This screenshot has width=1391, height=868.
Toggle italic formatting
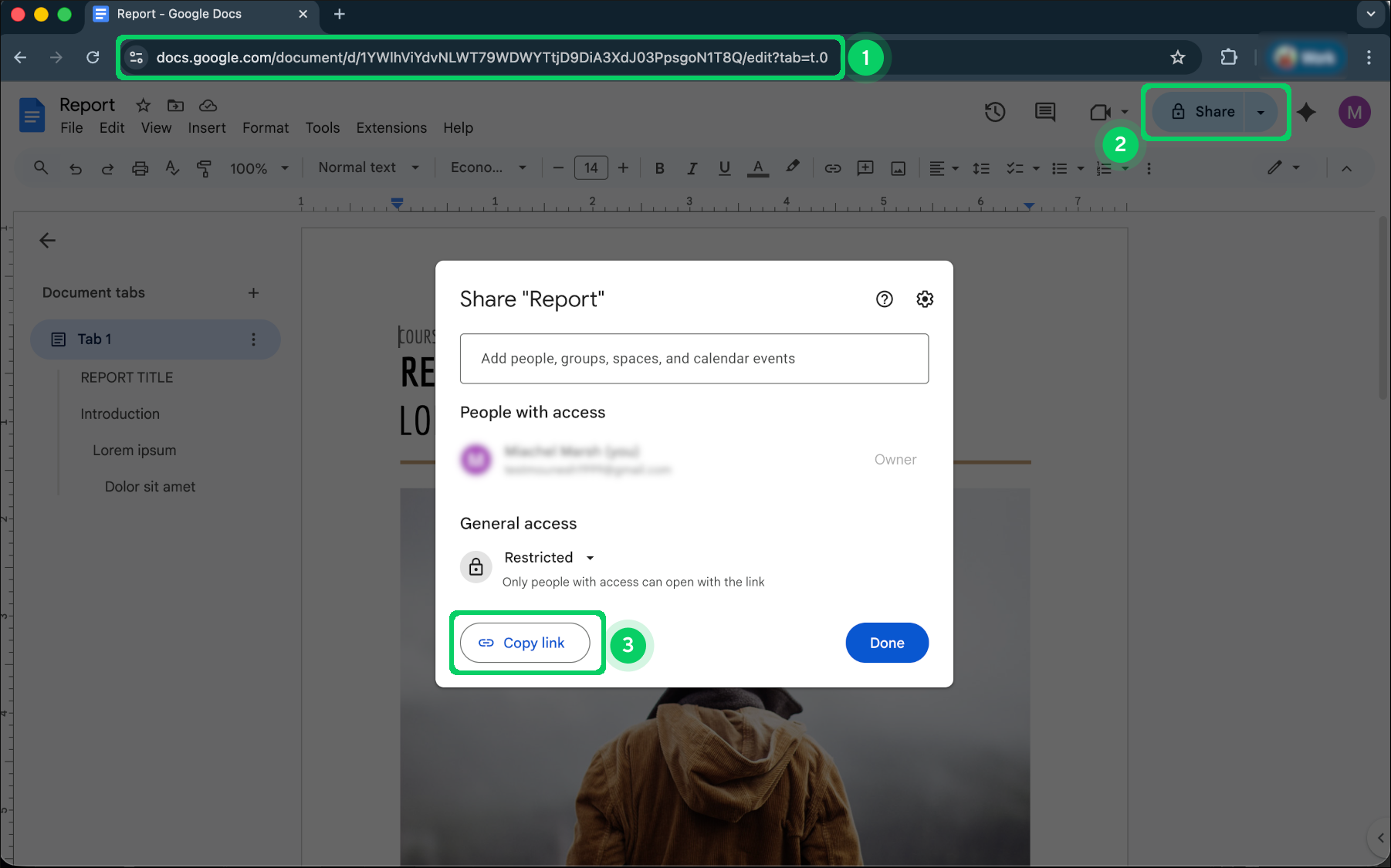pyautogui.click(x=692, y=167)
